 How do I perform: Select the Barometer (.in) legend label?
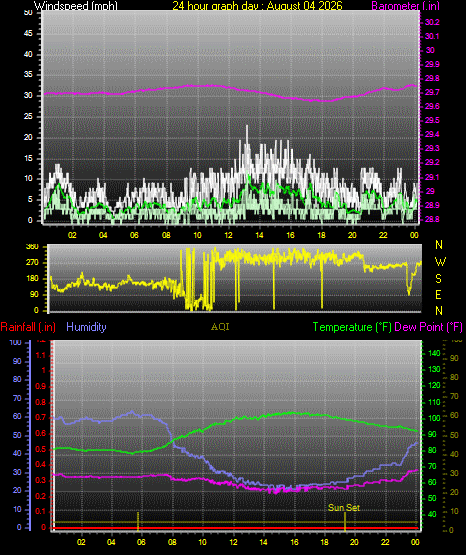[x=405, y=6]
